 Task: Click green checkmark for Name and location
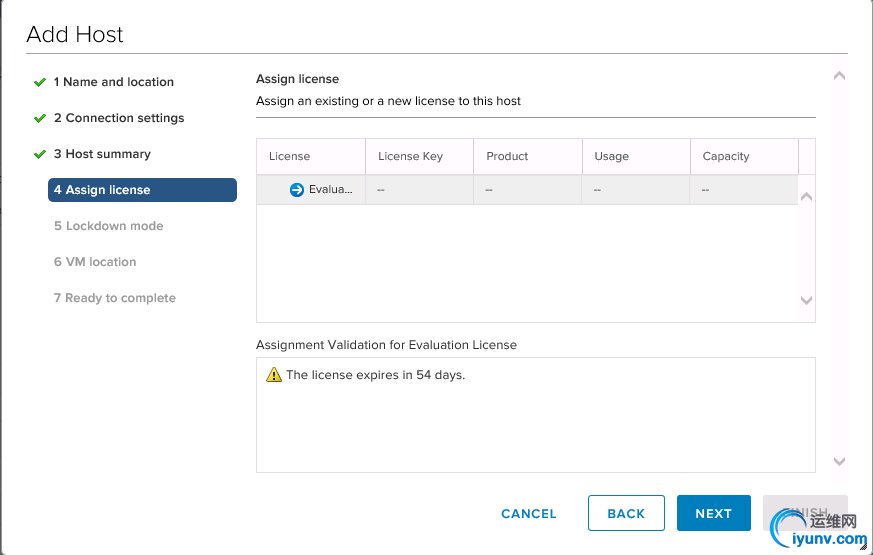[40, 82]
